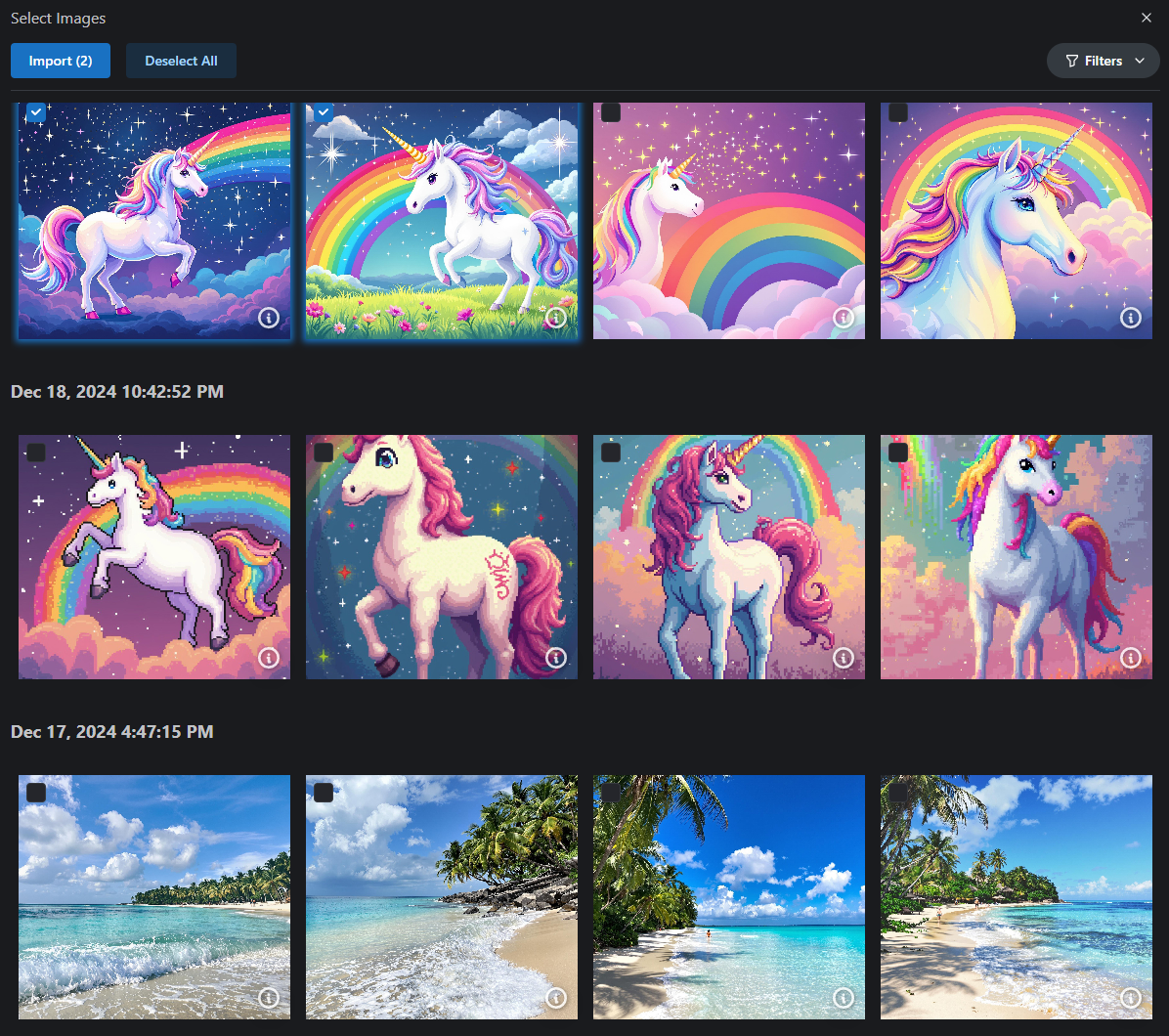Show info for close-up unicorn head portrait
This screenshot has width=1169, height=1036.
[1131, 318]
